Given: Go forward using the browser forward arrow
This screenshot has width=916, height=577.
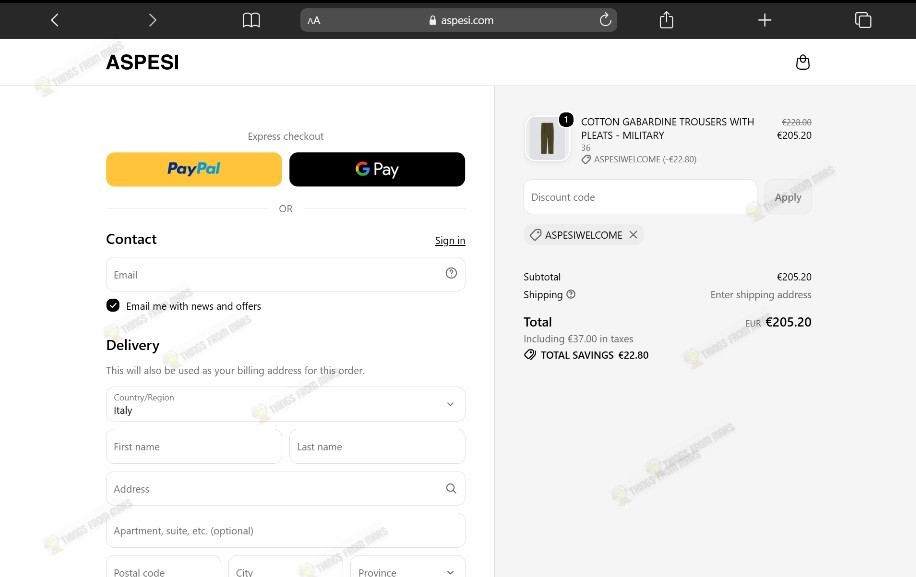Looking at the screenshot, I should click(x=152, y=20).
